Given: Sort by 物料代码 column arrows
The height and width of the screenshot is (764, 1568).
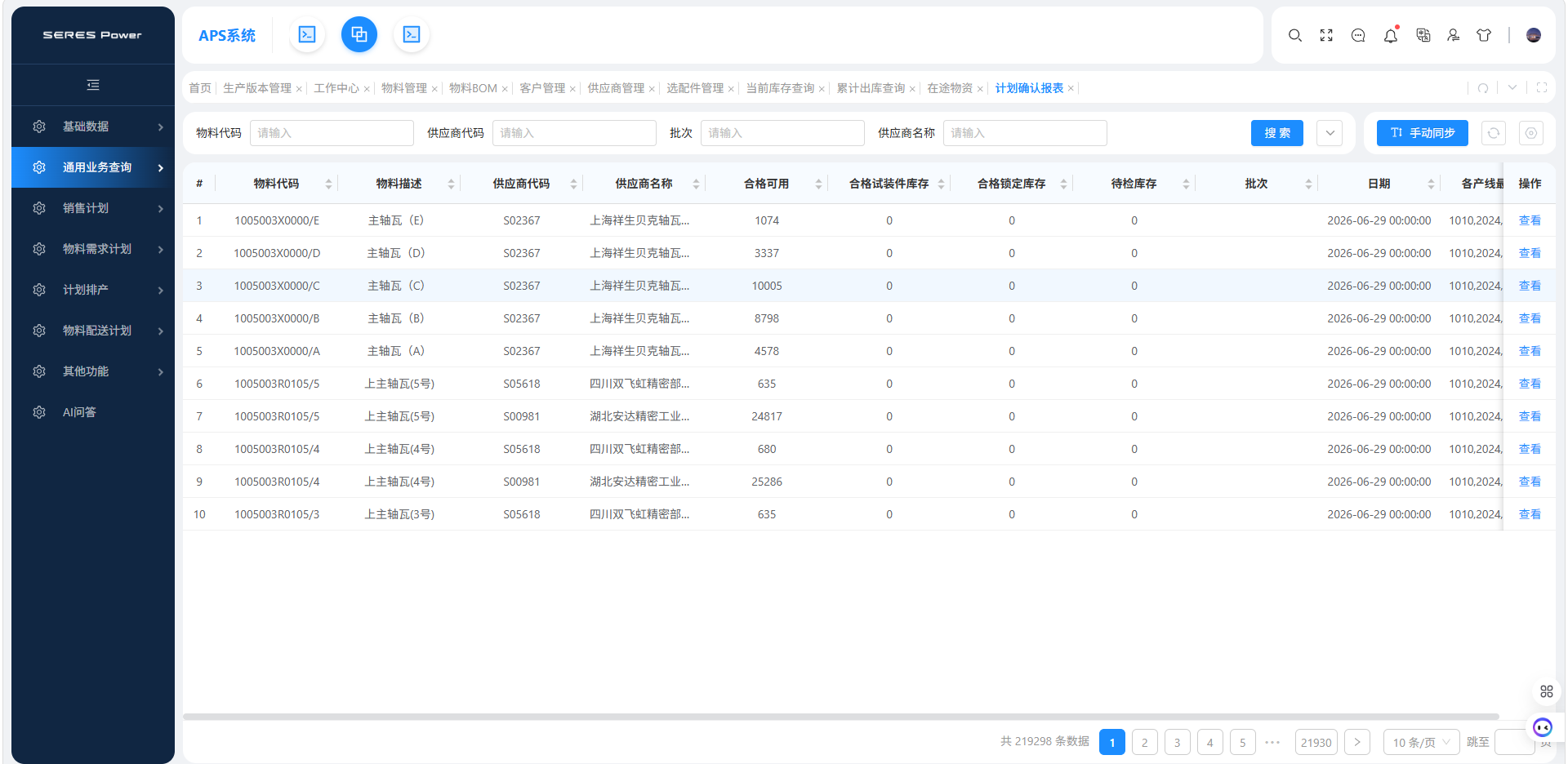Looking at the screenshot, I should tap(328, 184).
